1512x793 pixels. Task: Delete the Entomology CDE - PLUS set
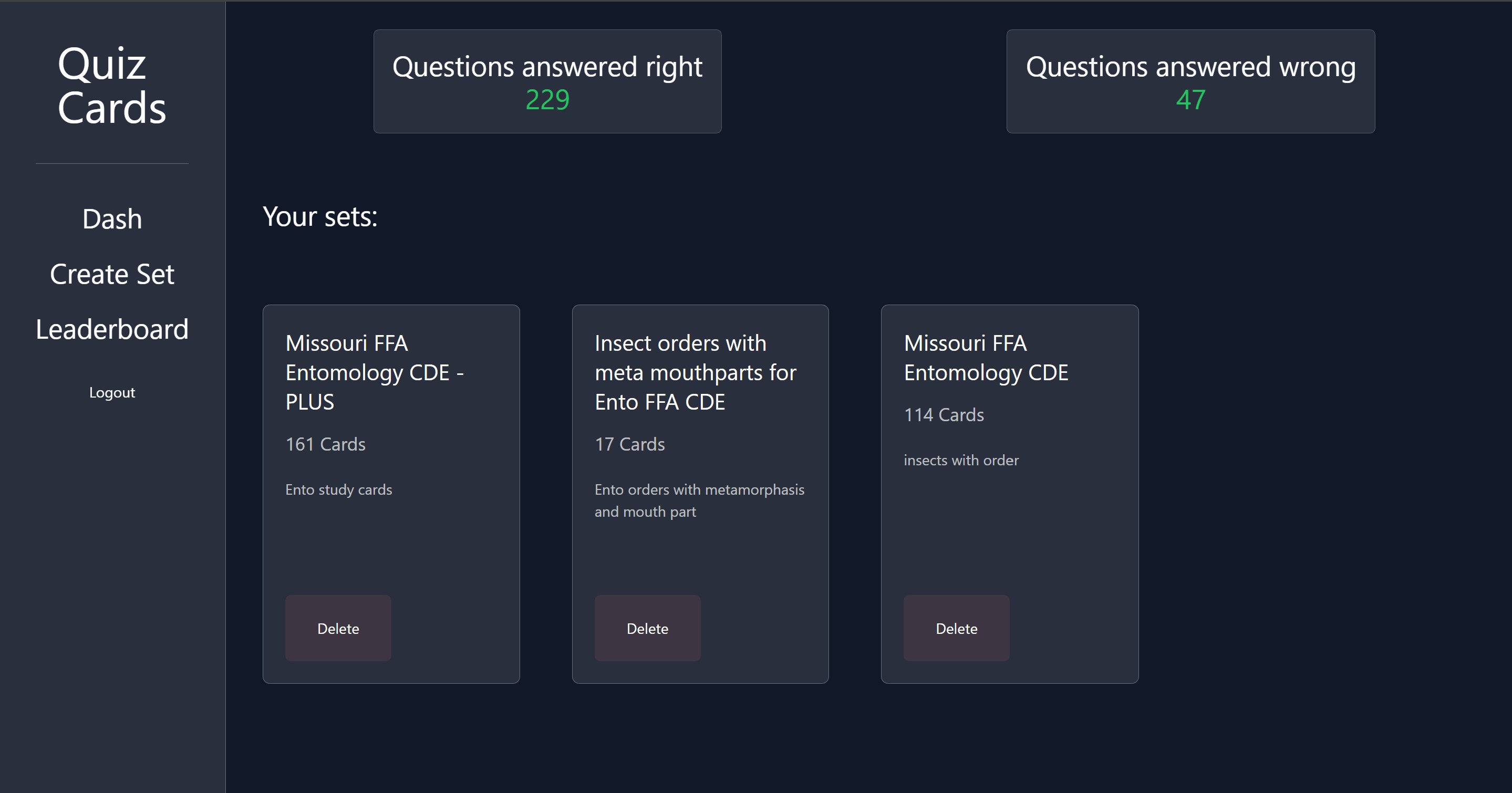click(x=338, y=628)
